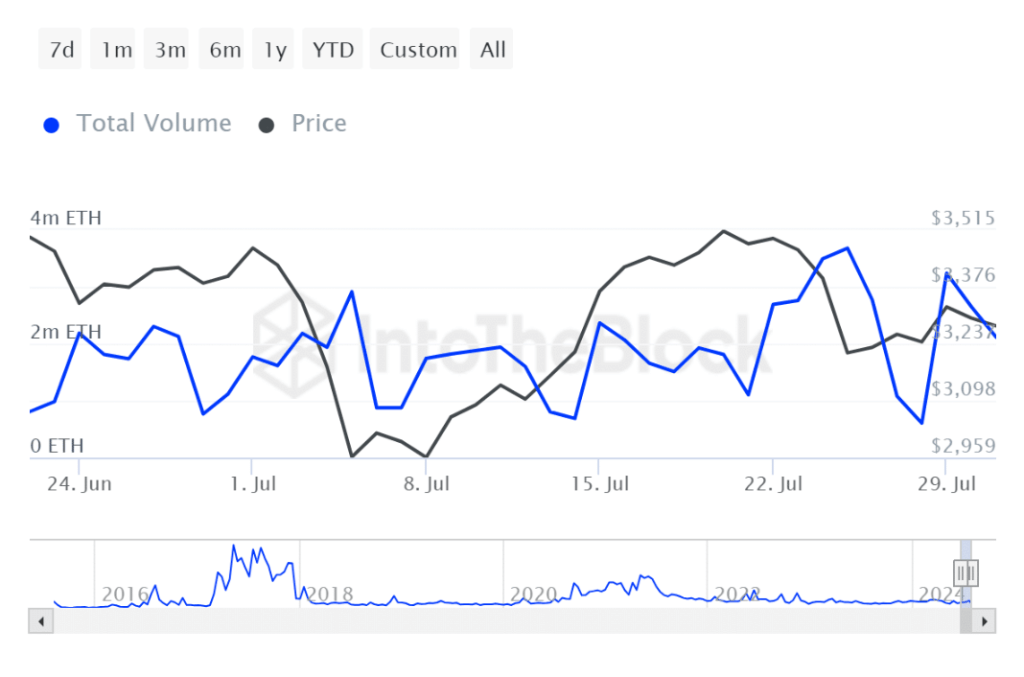
Task: Open the Custom date range picker
Action: (418, 50)
